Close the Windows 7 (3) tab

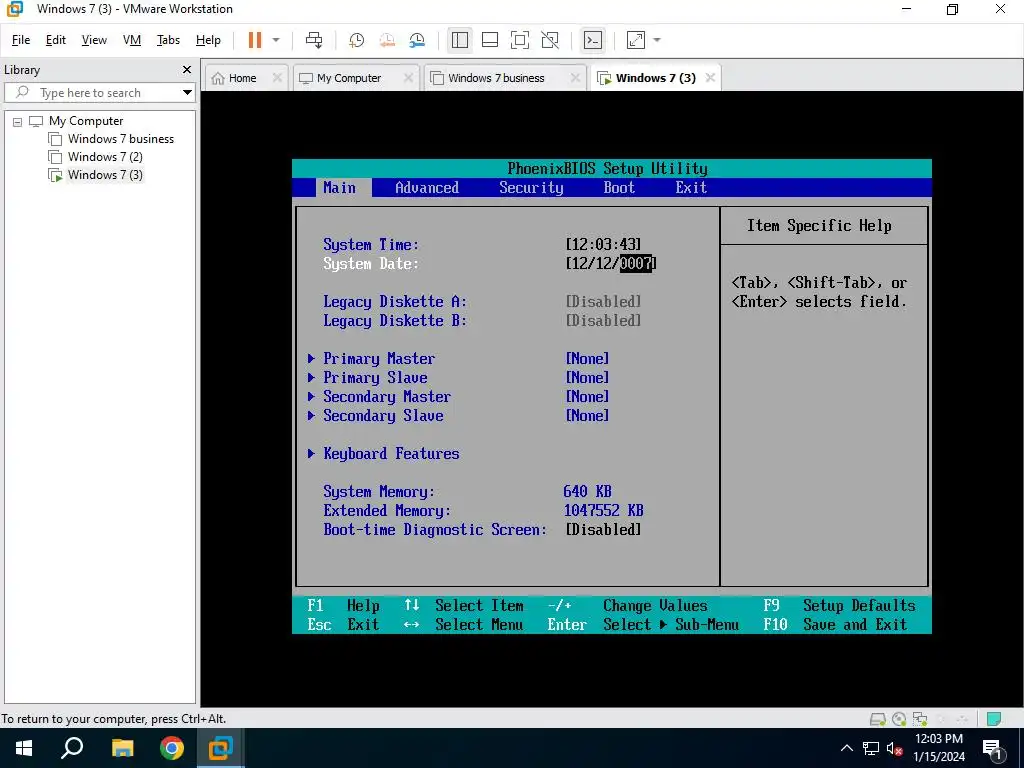[x=710, y=78]
